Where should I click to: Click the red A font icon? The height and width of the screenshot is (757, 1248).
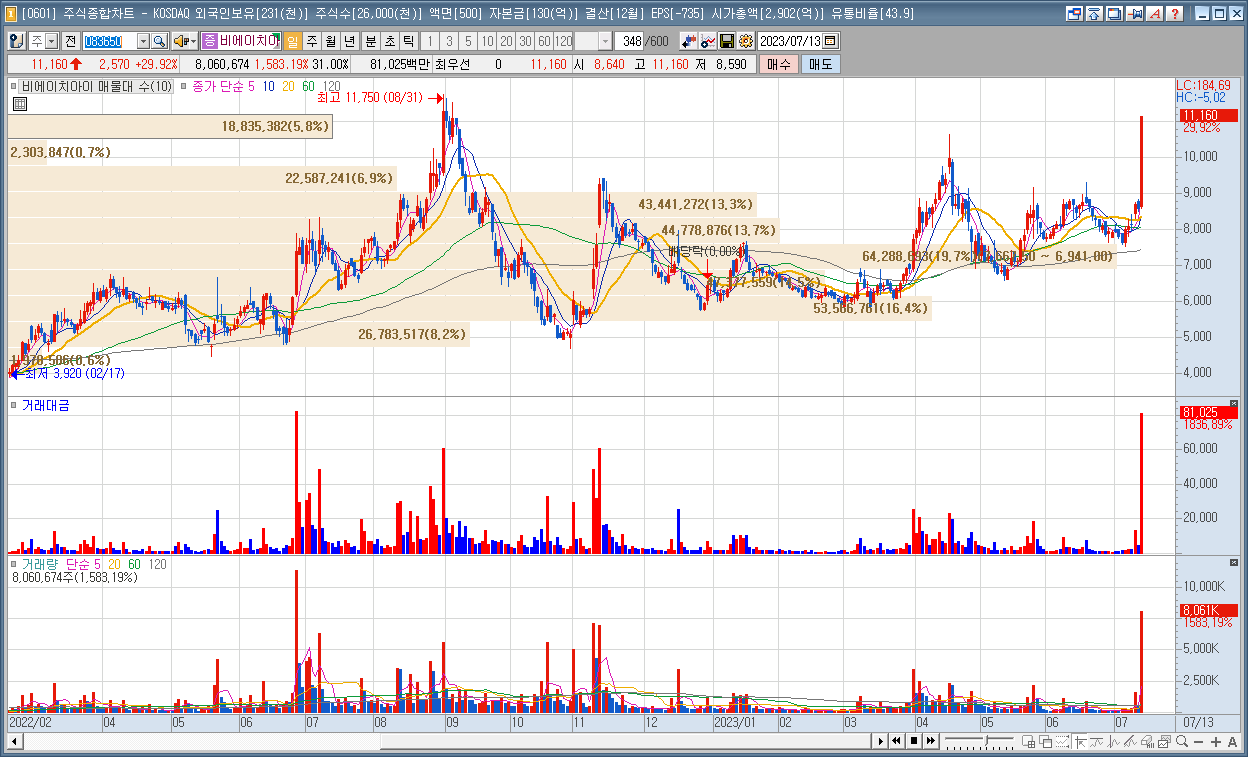(x=1155, y=14)
